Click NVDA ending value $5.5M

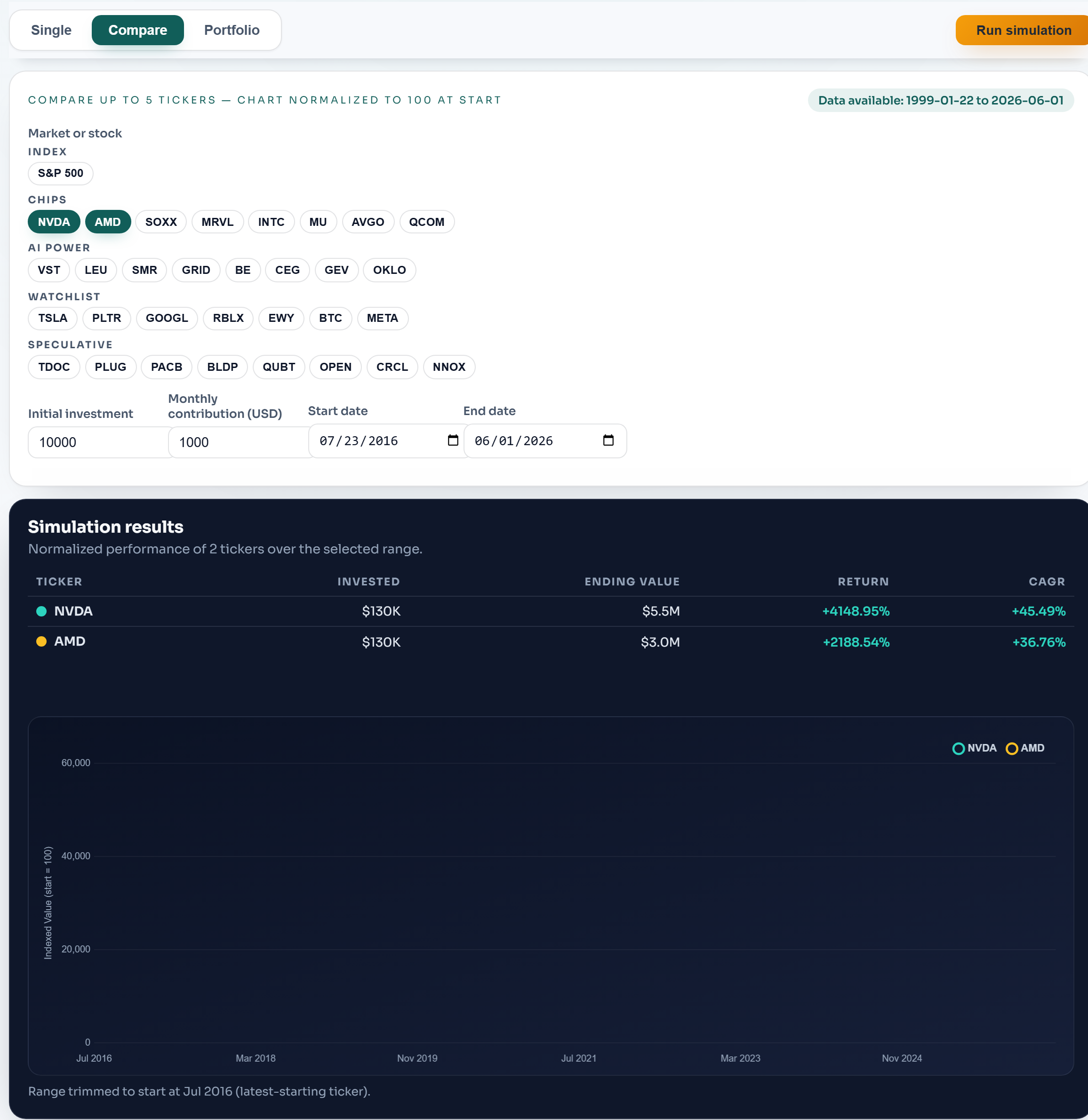(661, 611)
